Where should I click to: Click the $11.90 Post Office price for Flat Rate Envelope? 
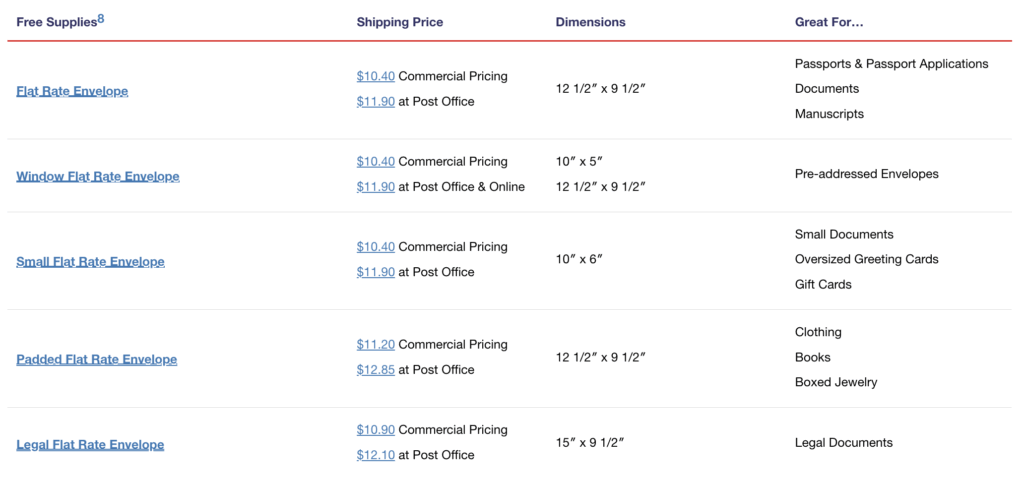pos(375,101)
